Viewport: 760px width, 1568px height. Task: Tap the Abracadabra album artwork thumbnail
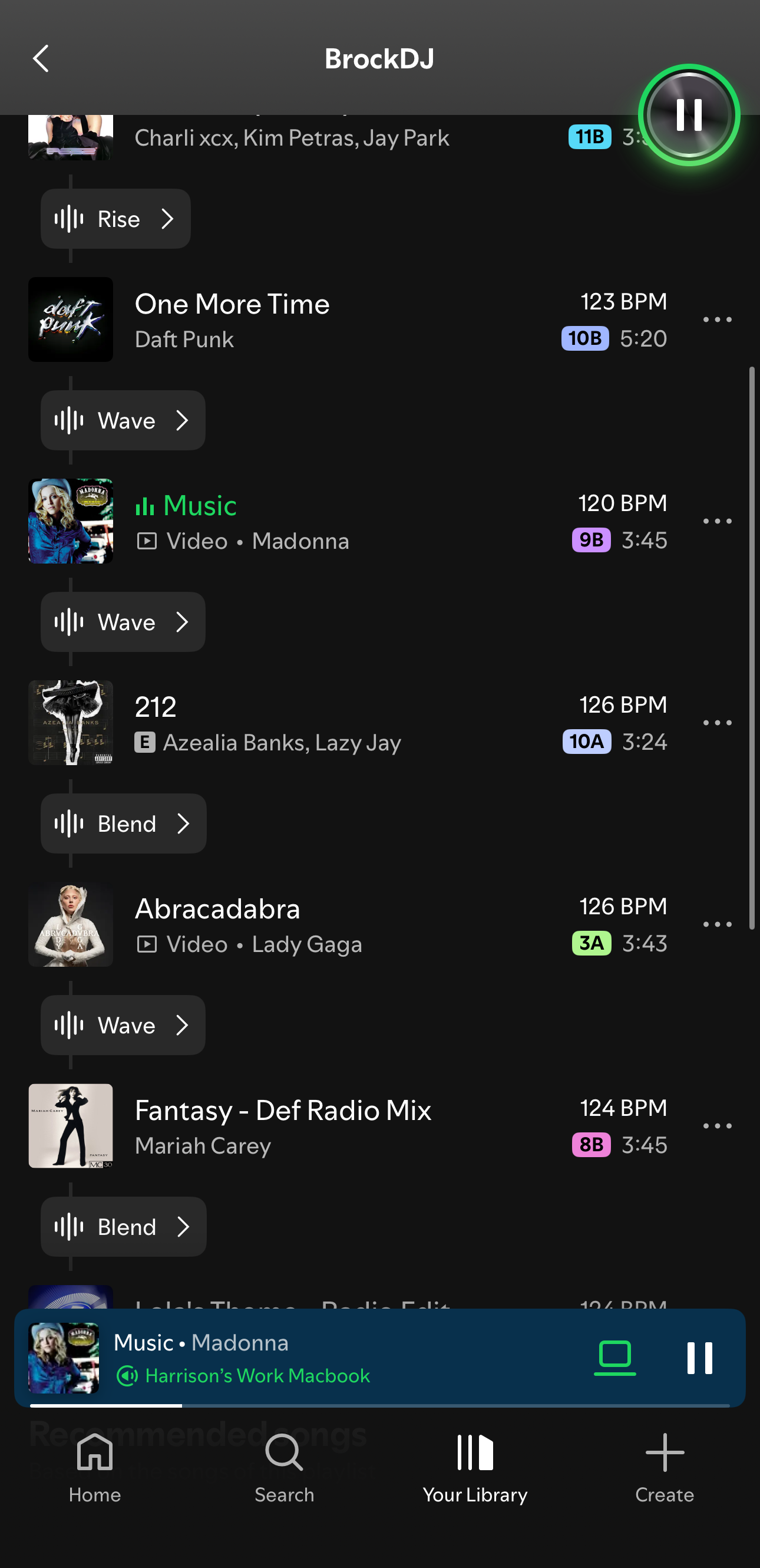(x=71, y=924)
